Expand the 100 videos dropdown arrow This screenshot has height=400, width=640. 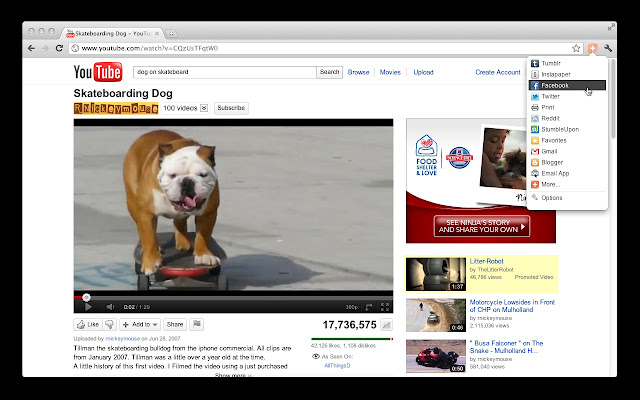point(204,108)
